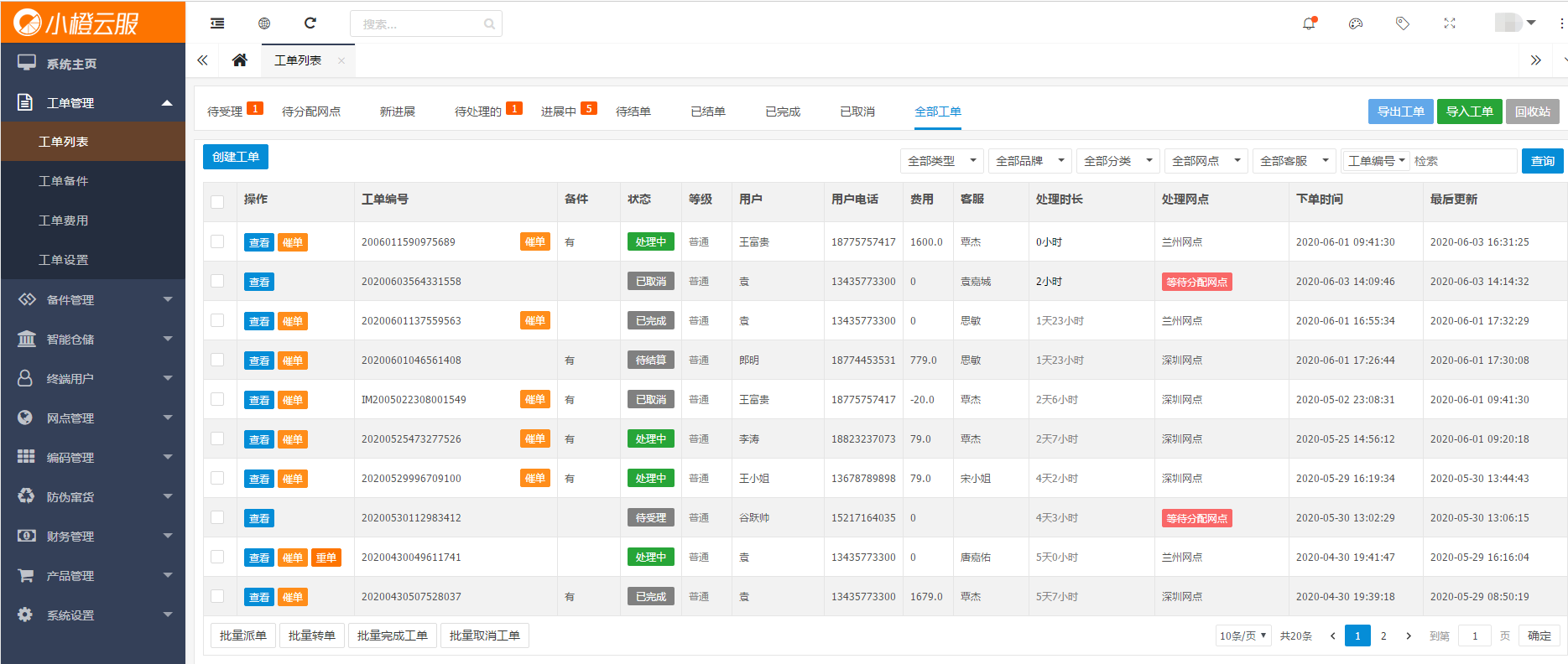The height and width of the screenshot is (664, 1568).
Task: Open the 全部类型 dropdown
Action: [941, 161]
